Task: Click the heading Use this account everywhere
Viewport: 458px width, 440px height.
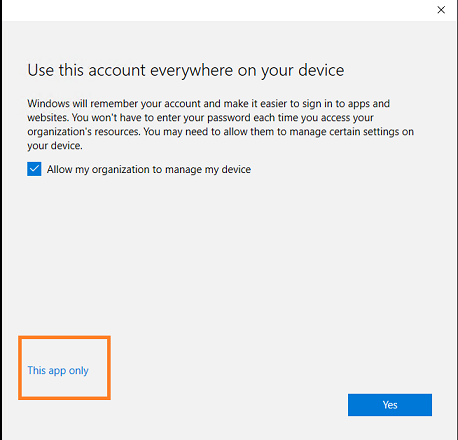Action: point(186,71)
